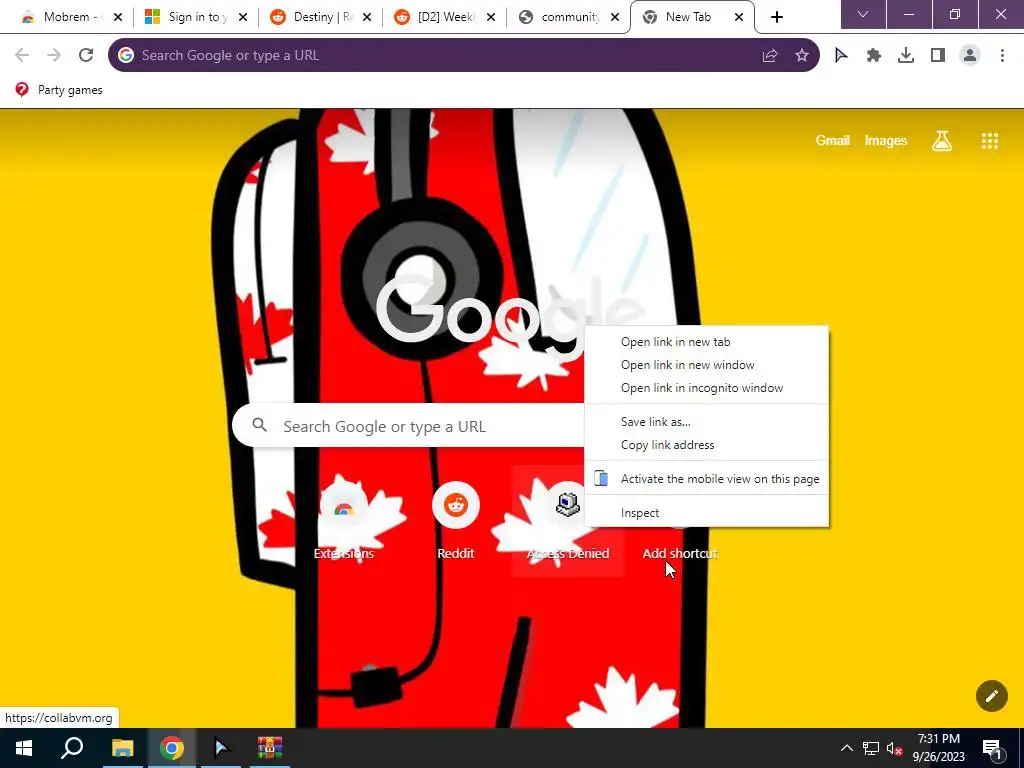Open the cursor-shaped extension icon in the toolbar
1024x768 pixels.
(841, 56)
